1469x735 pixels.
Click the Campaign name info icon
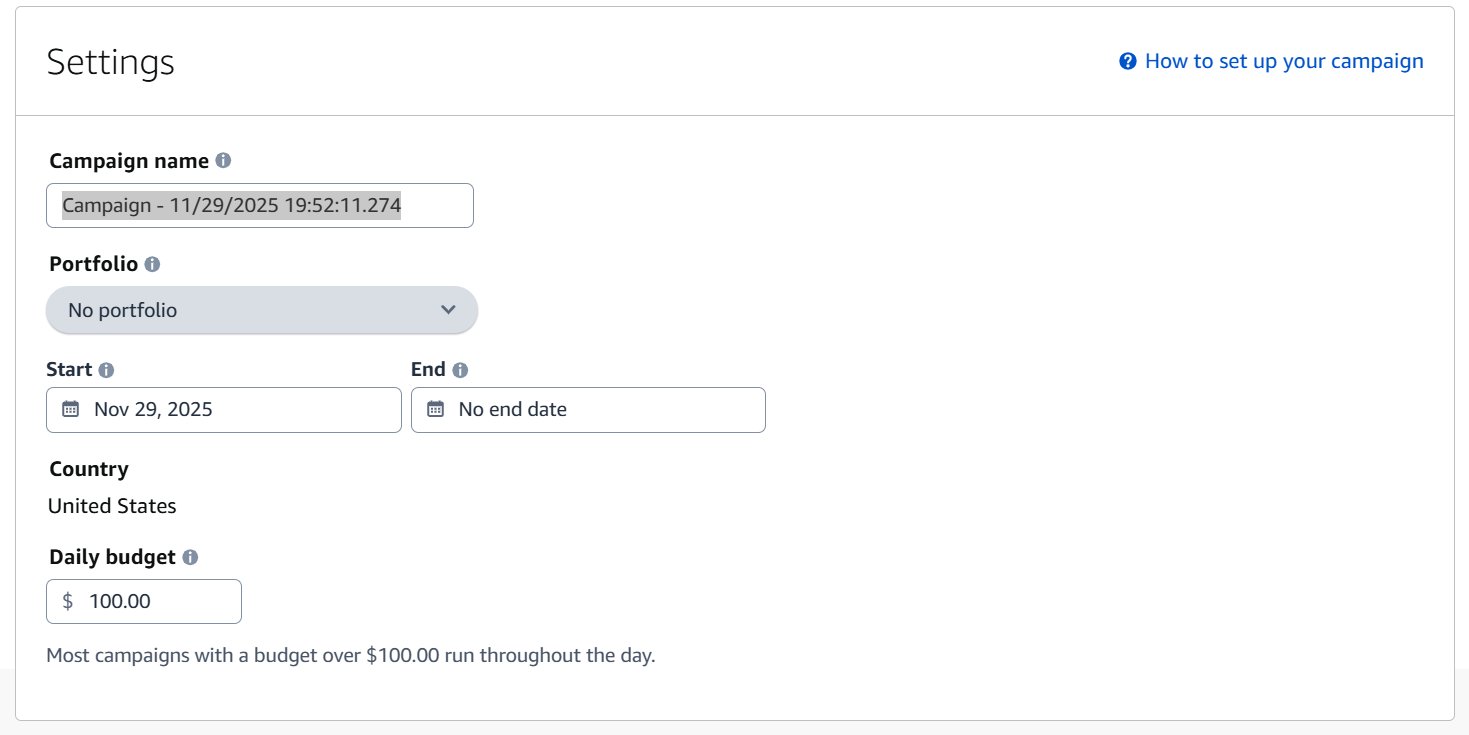[x=222, y=160]
